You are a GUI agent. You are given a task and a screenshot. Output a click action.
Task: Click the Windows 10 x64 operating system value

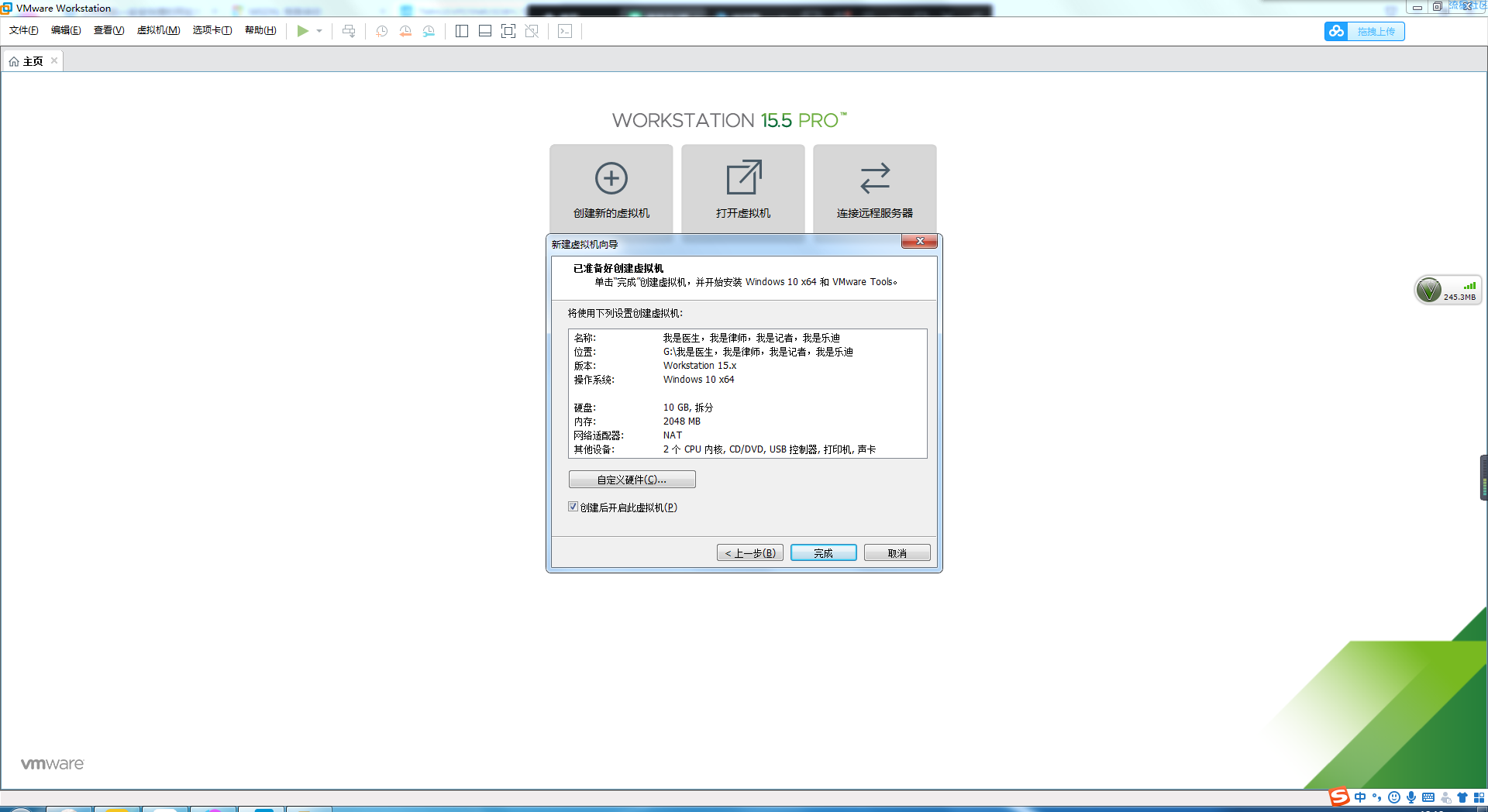(x=698, y=380)
